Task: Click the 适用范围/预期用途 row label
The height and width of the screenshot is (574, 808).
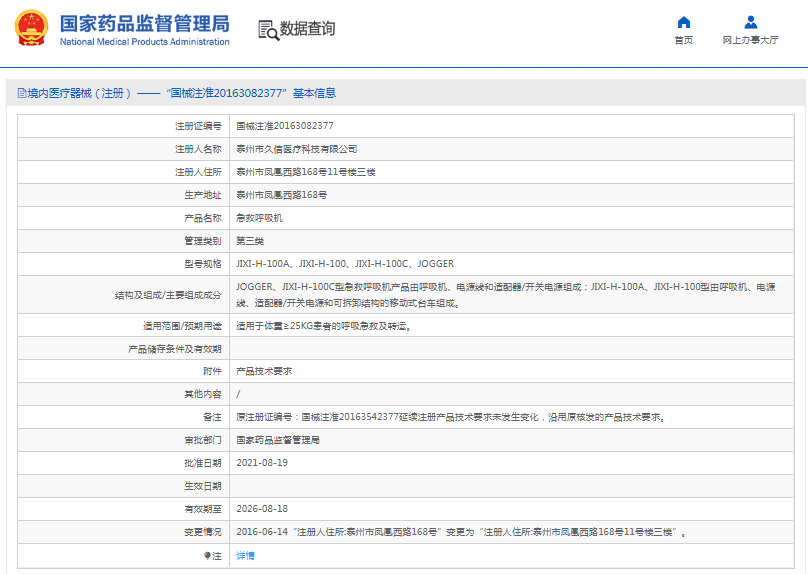Action: pyautogui.click(x=182, y=326)
